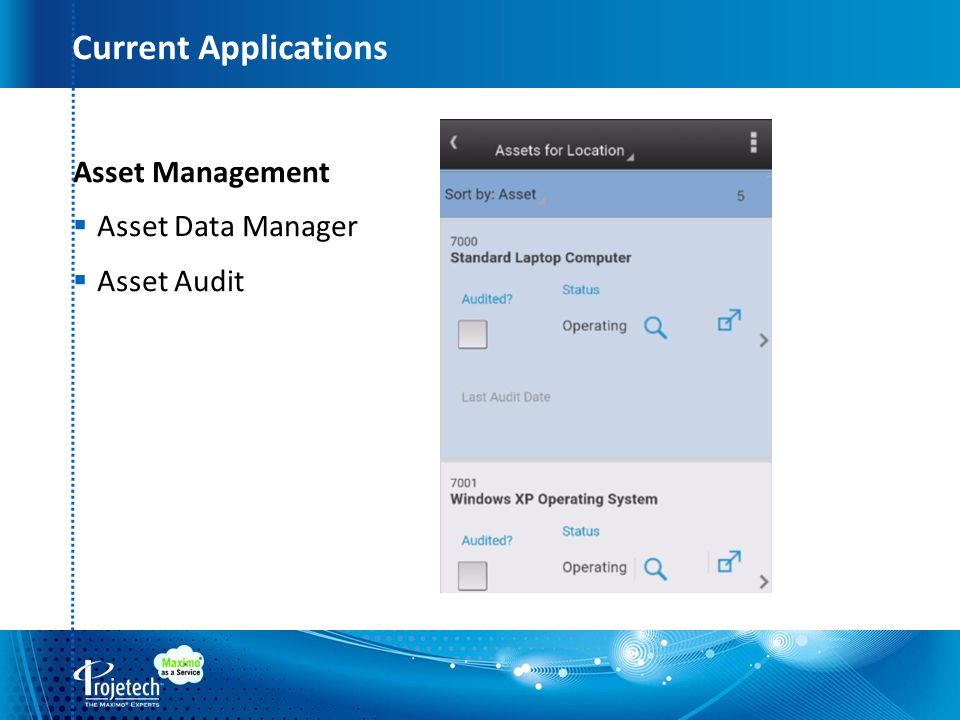Click the Last Audit Date field
This screenshot has width=960, height=720.
click(506, 397)
